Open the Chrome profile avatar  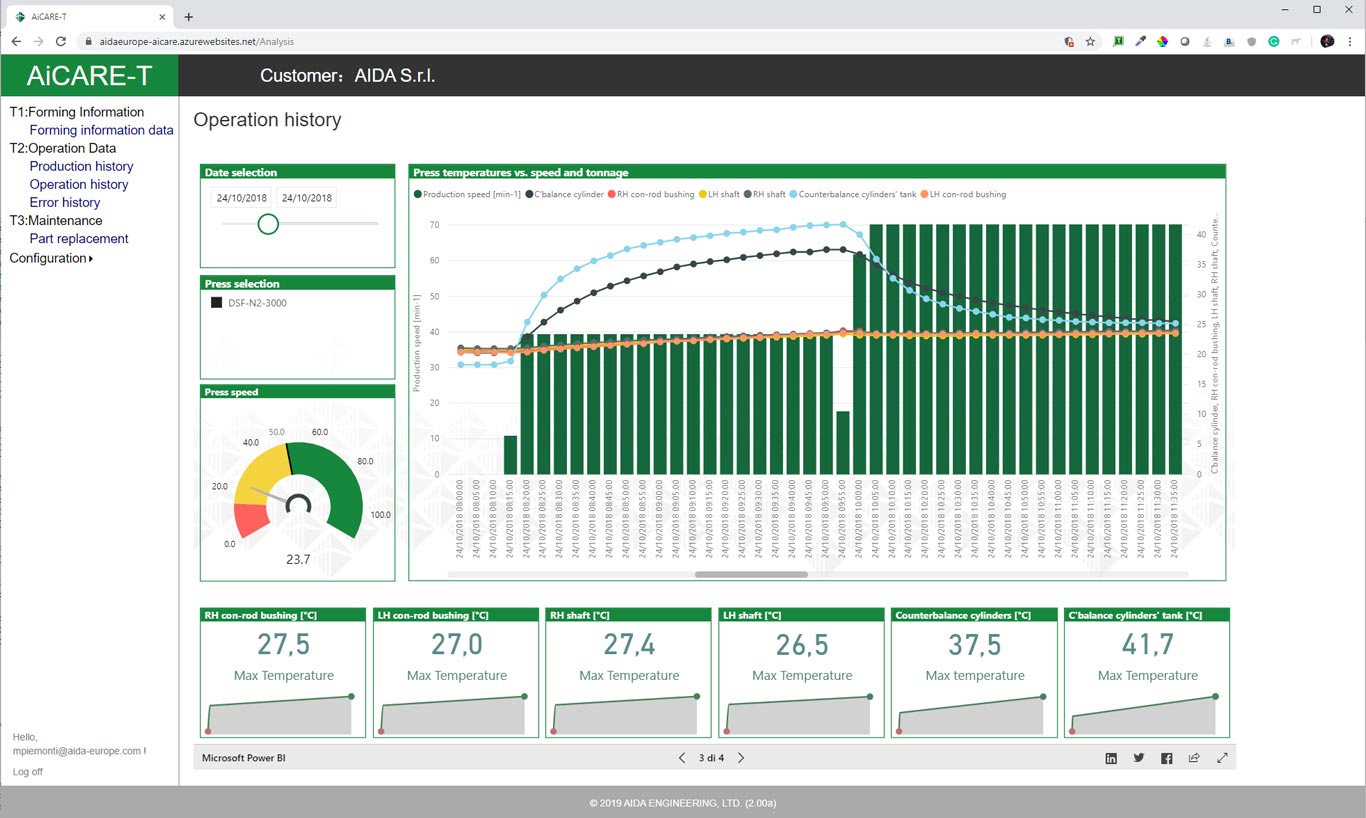coord(1327,42)
